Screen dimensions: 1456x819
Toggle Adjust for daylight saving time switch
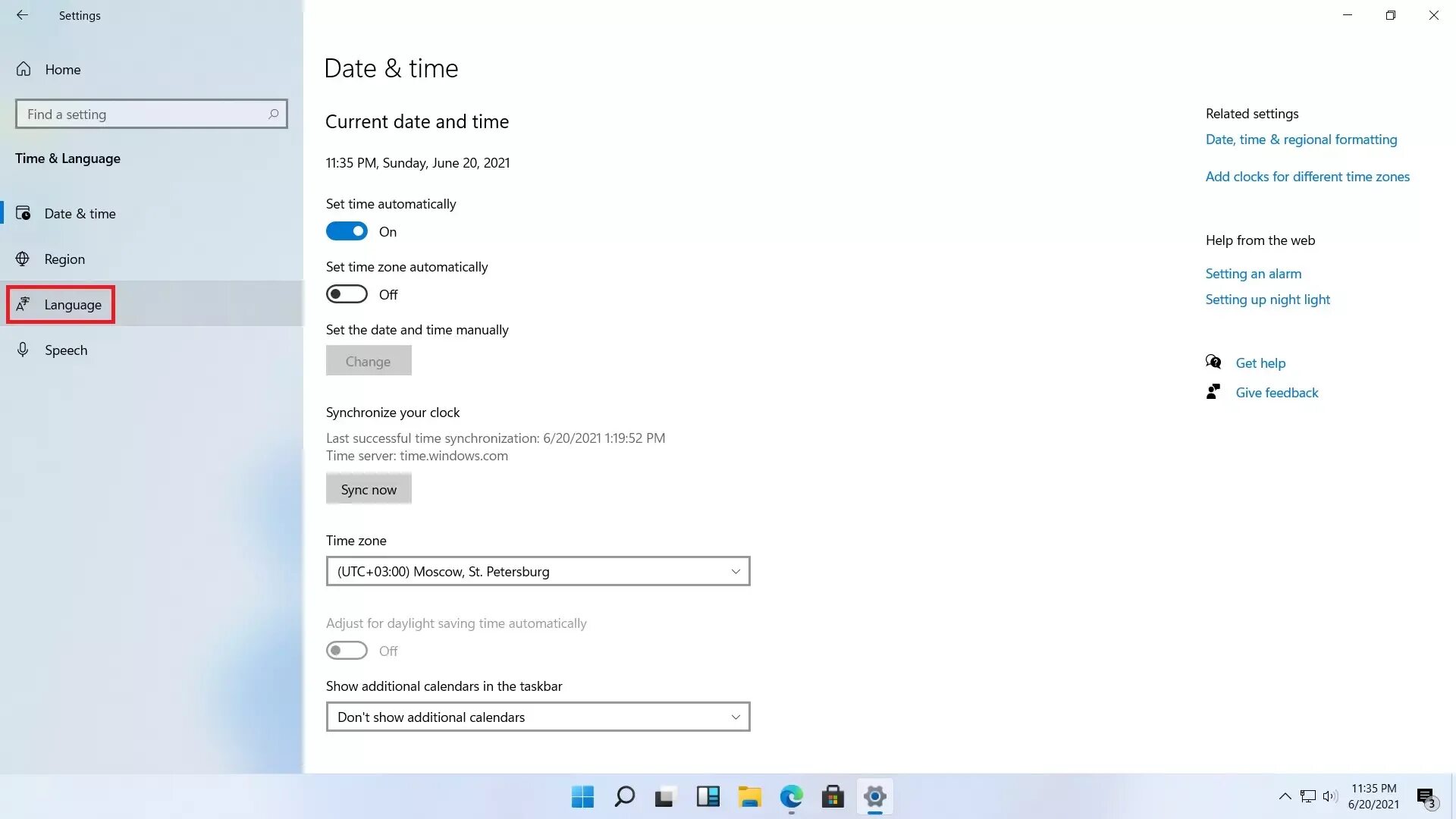click(x=347, y=651)
